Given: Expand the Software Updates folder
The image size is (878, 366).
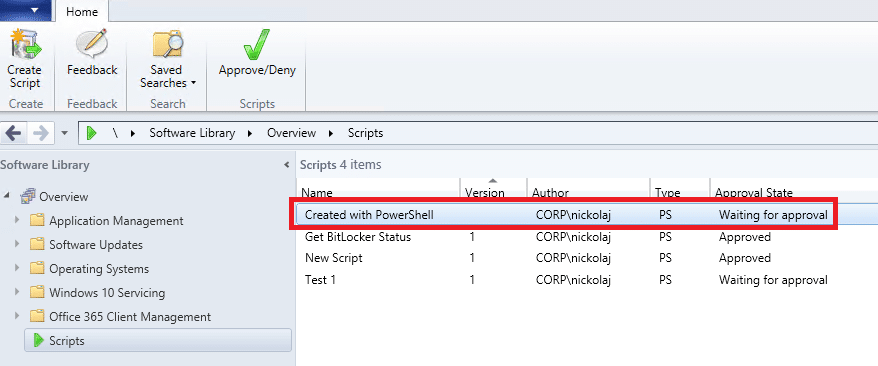Looking at the screenshot, I should [17, 245].
